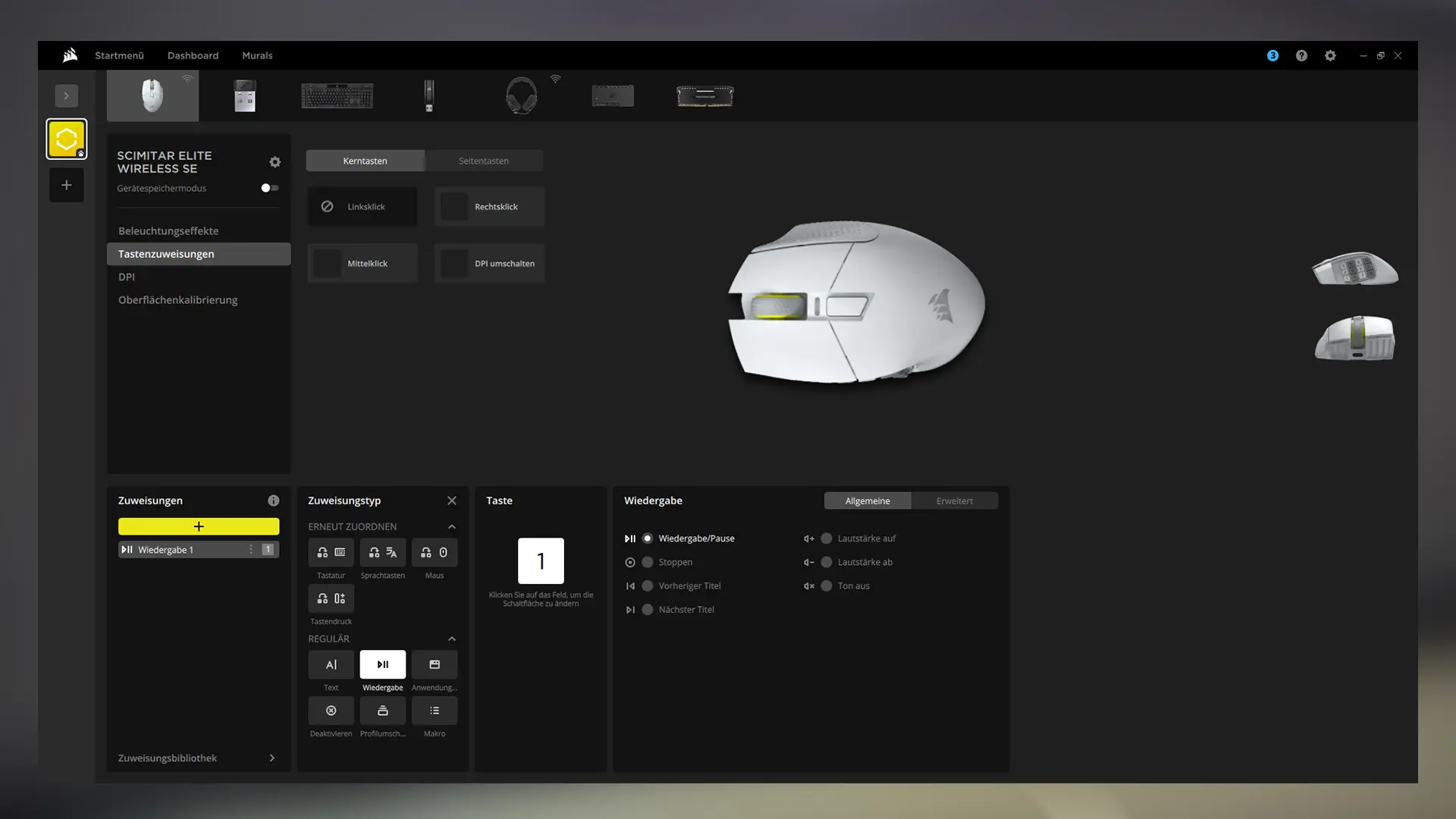This screenshot has width=1456, height=819.
Task: Open Scimitar Elite device settings gear
Action: pos(275,162)
